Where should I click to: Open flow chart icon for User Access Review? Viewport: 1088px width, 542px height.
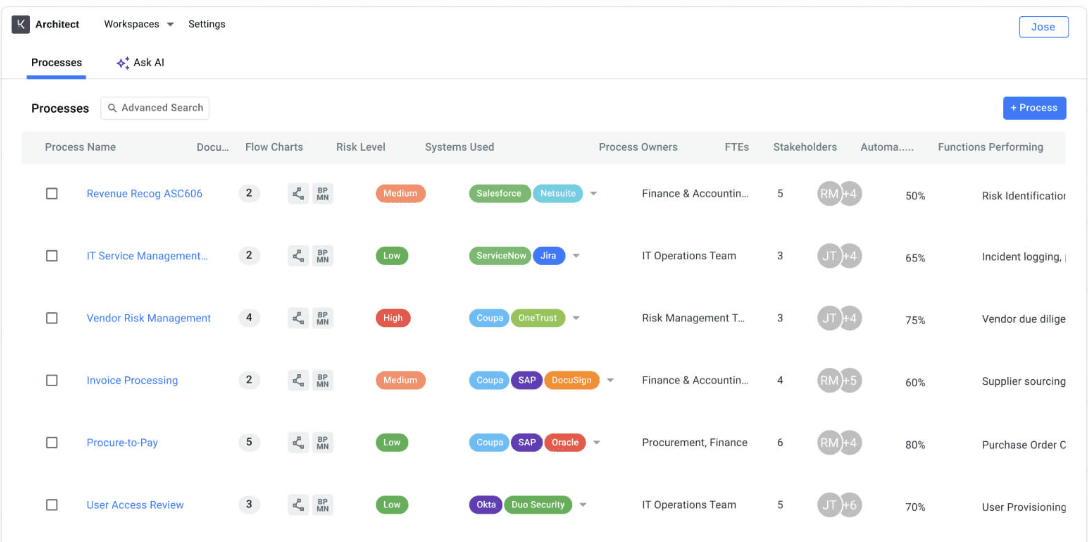tap(298, 505)
